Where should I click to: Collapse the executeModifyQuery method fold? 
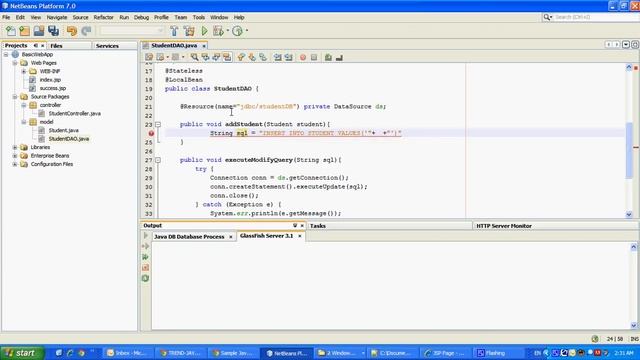158,160
